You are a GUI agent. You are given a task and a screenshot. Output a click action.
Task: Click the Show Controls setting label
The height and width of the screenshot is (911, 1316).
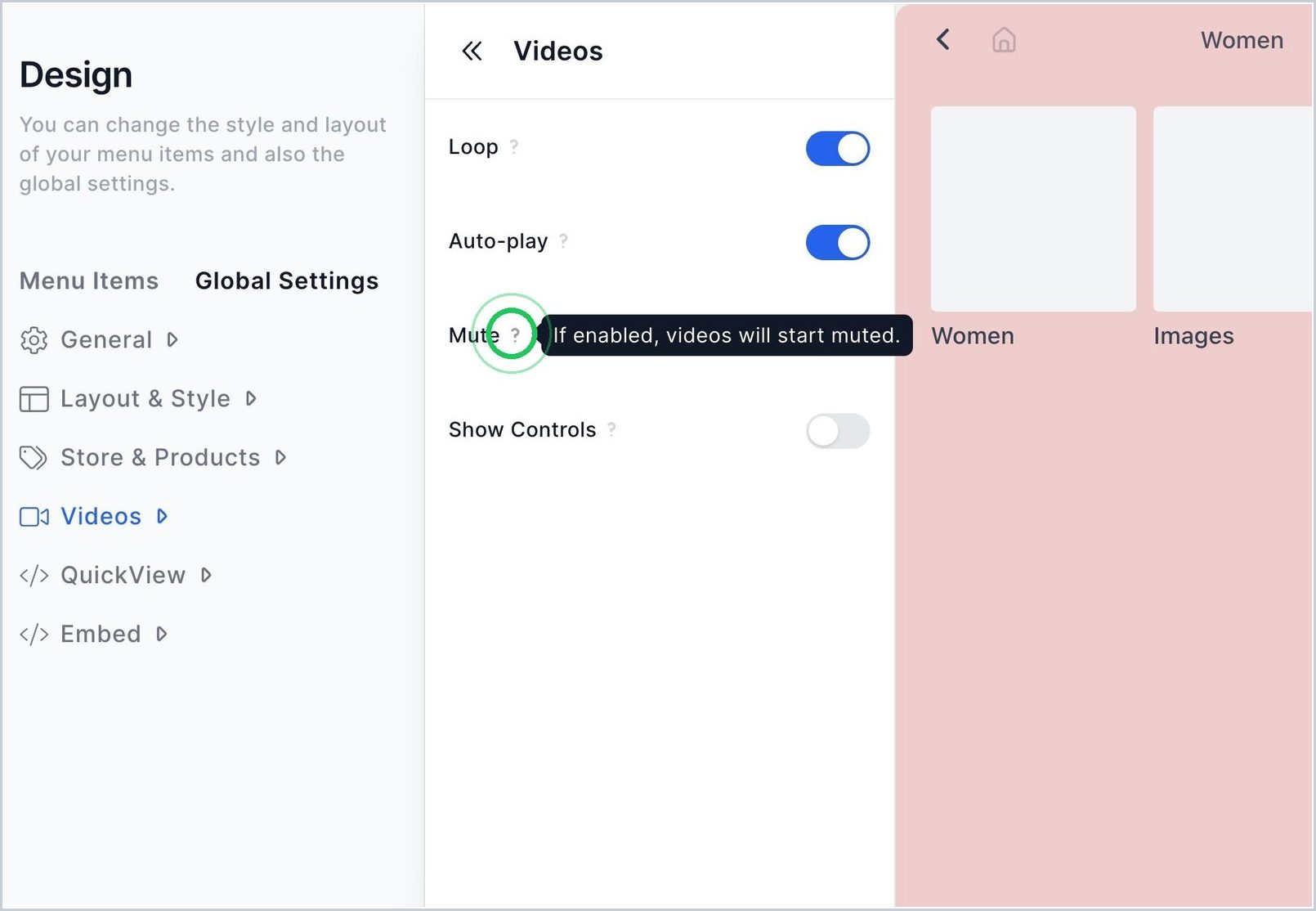click(x=522, y=429)
